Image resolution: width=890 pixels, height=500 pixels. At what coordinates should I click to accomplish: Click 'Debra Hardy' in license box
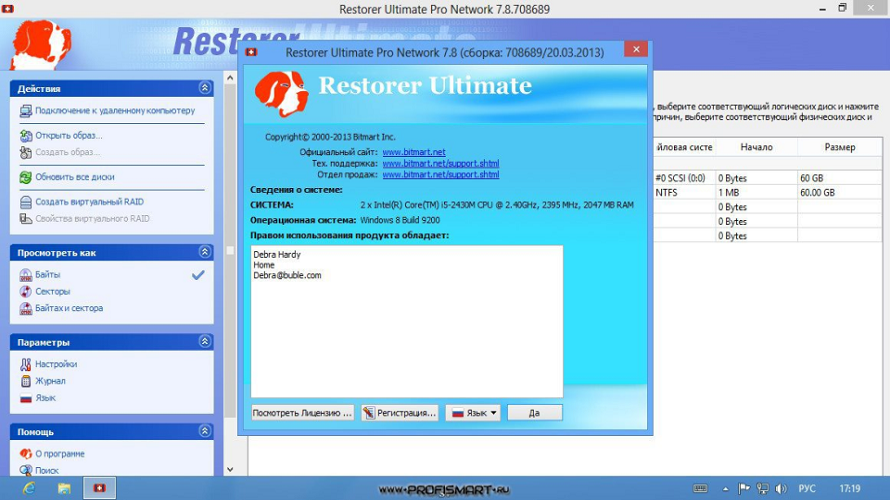pyautogui.click(x=277, y=255)
